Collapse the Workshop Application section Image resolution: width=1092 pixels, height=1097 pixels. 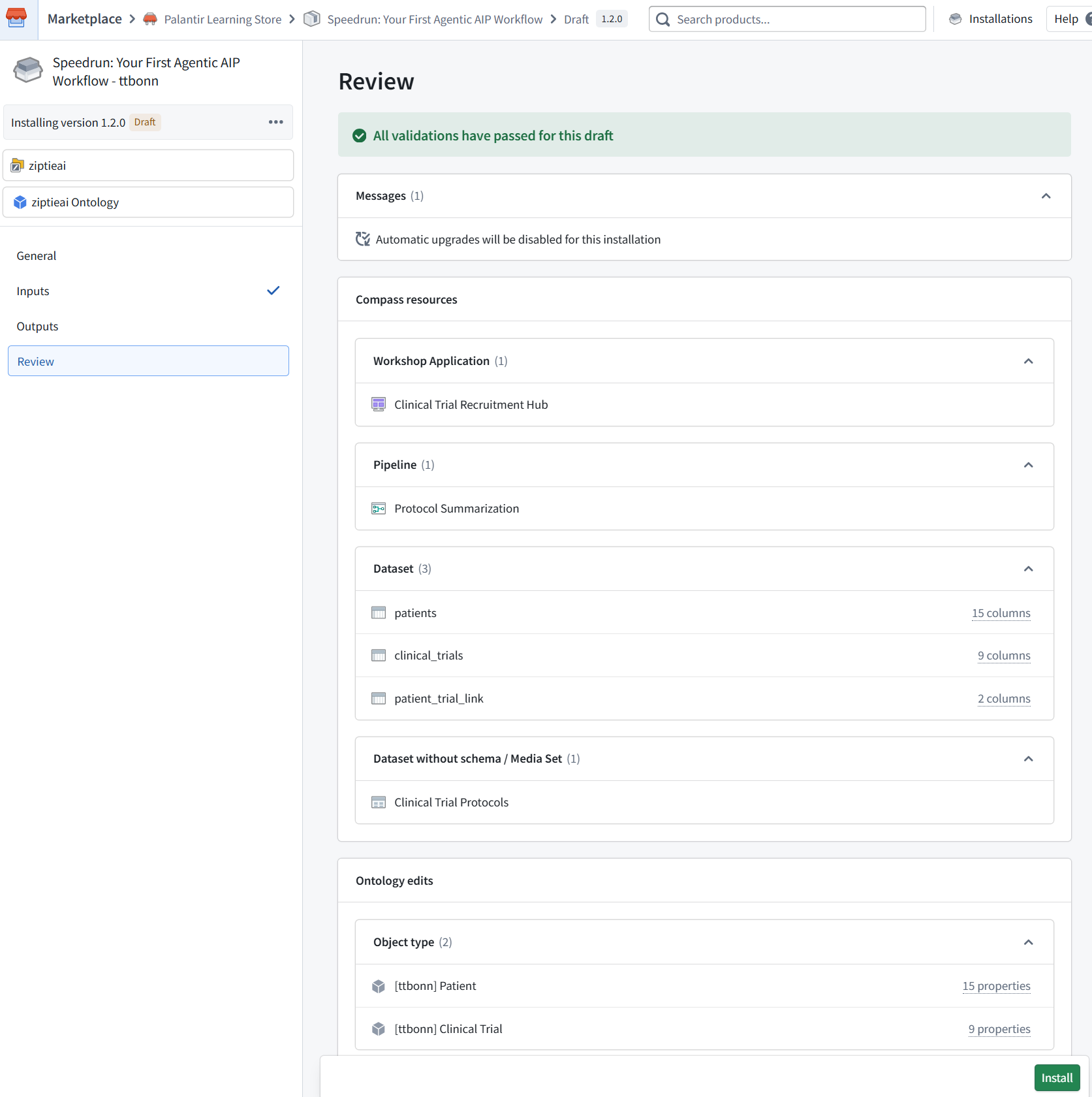coord(1028,361)
